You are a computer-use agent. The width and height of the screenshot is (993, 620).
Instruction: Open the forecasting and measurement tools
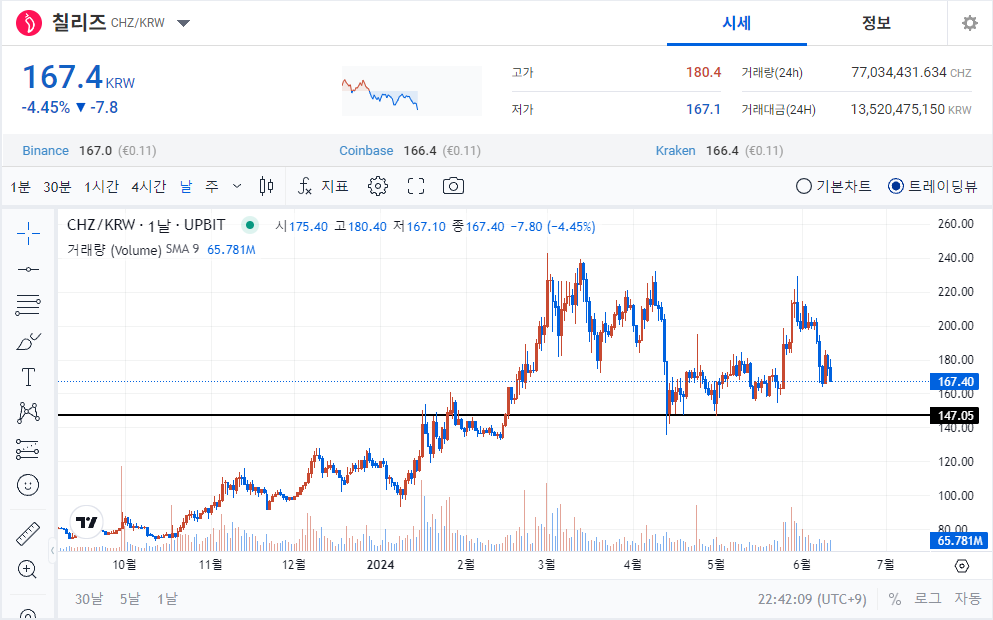coord(28,449)
